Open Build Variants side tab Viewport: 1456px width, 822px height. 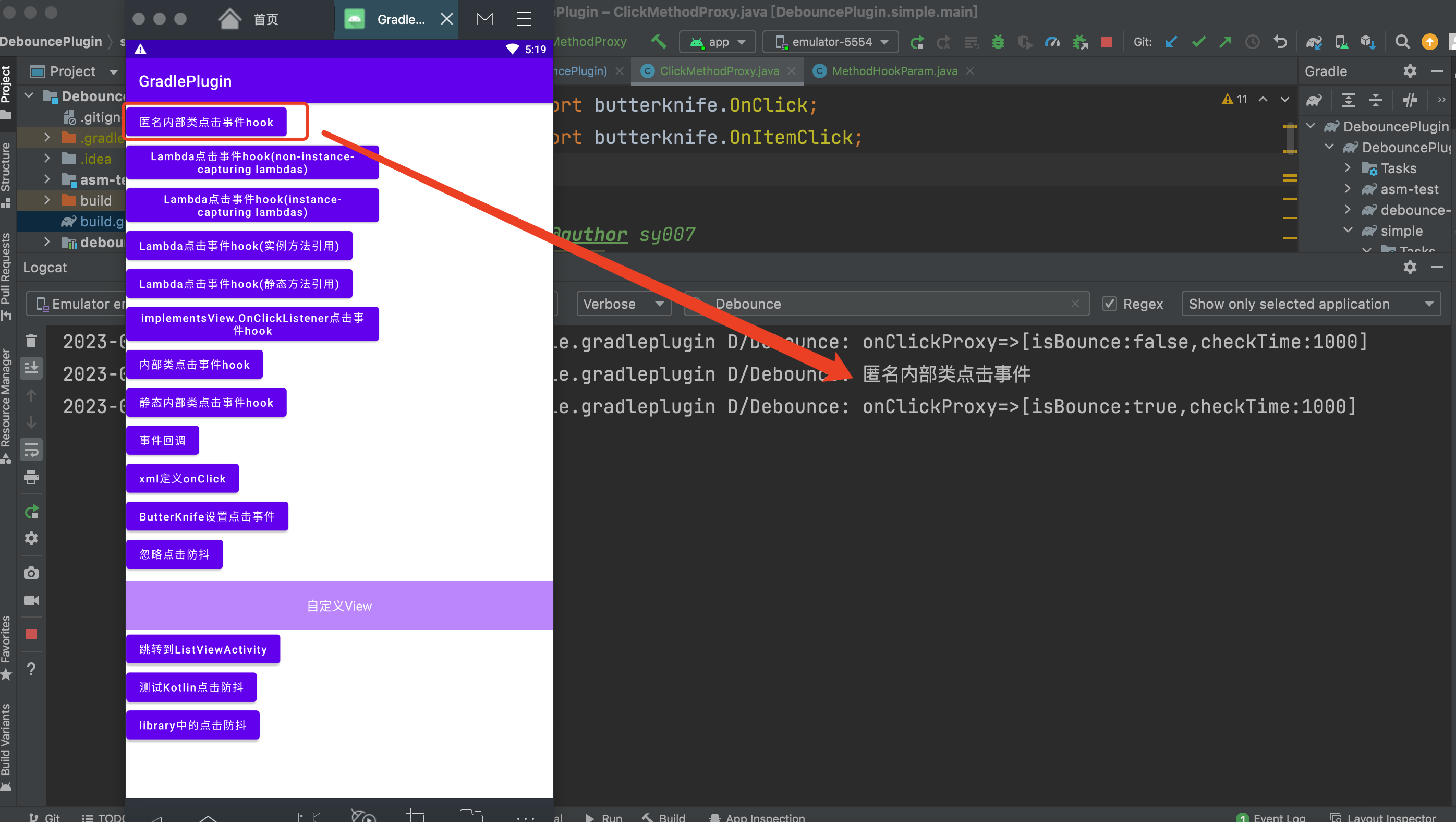click(x=7, y=746)
